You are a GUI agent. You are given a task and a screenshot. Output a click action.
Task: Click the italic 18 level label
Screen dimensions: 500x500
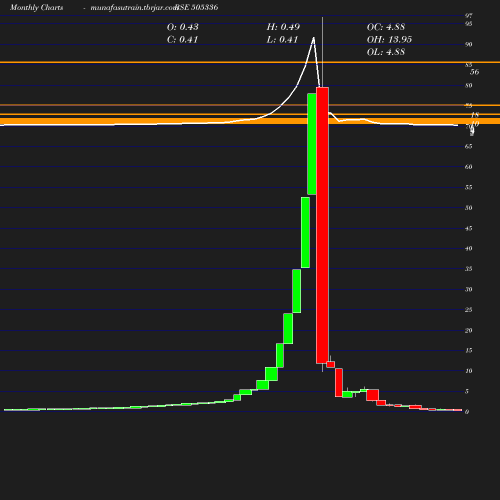point(475,115)
